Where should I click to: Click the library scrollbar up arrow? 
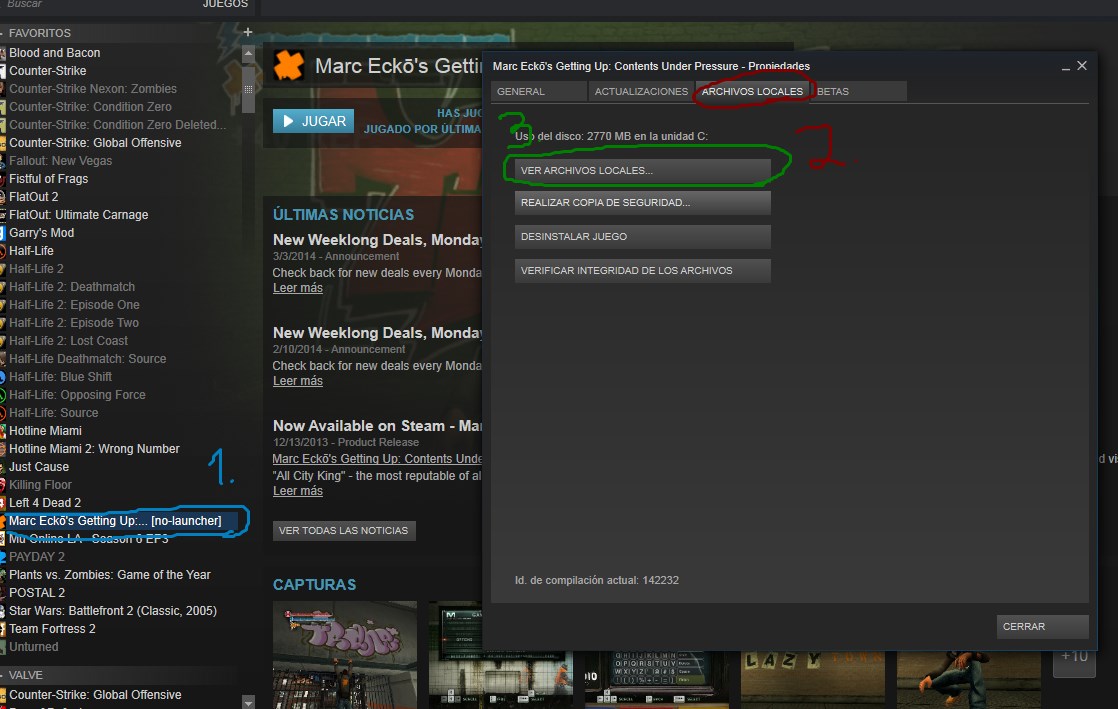click(x=248, y=53)
